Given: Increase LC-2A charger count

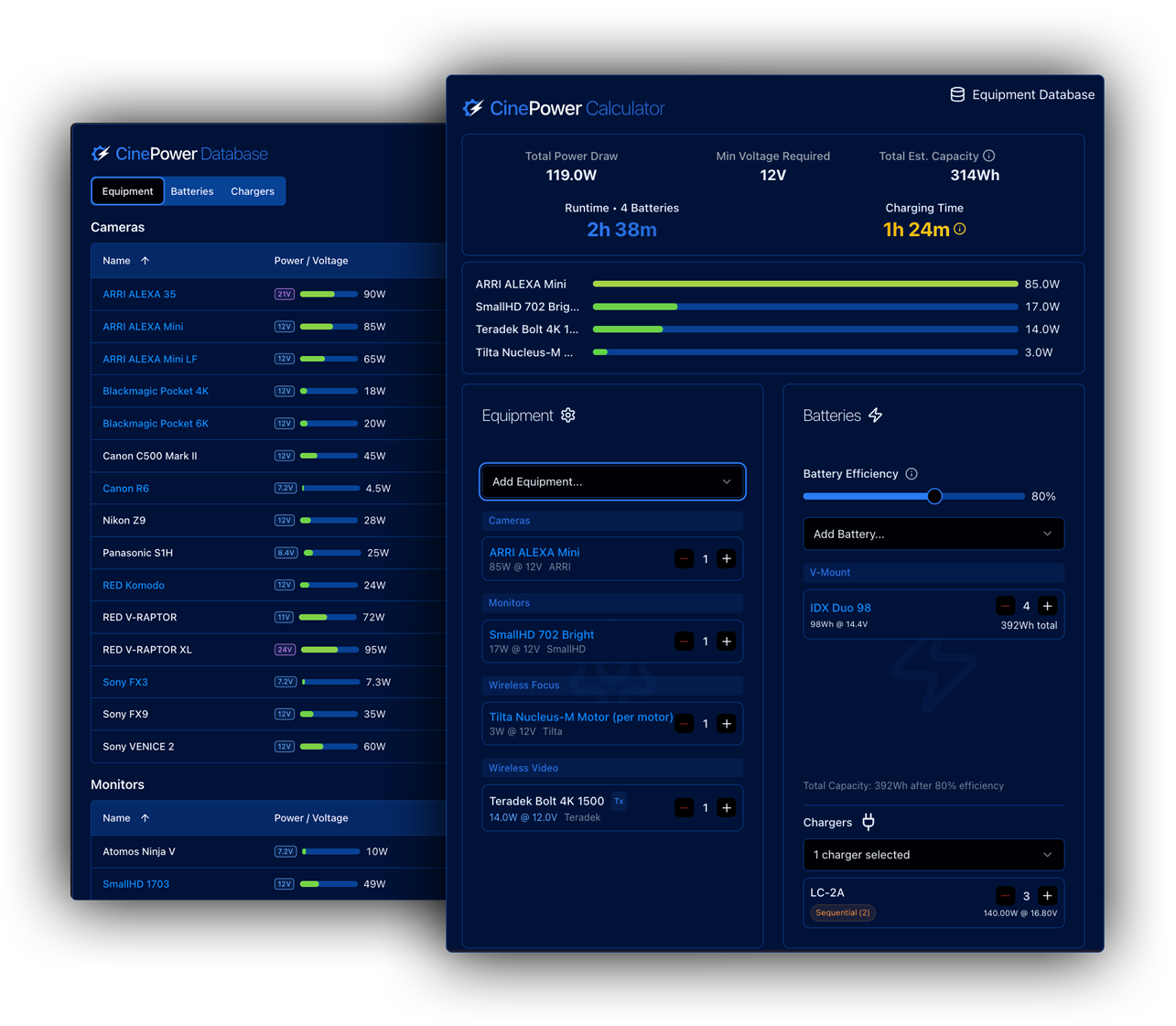Looking at the screenshot, I should point(1048,895).
